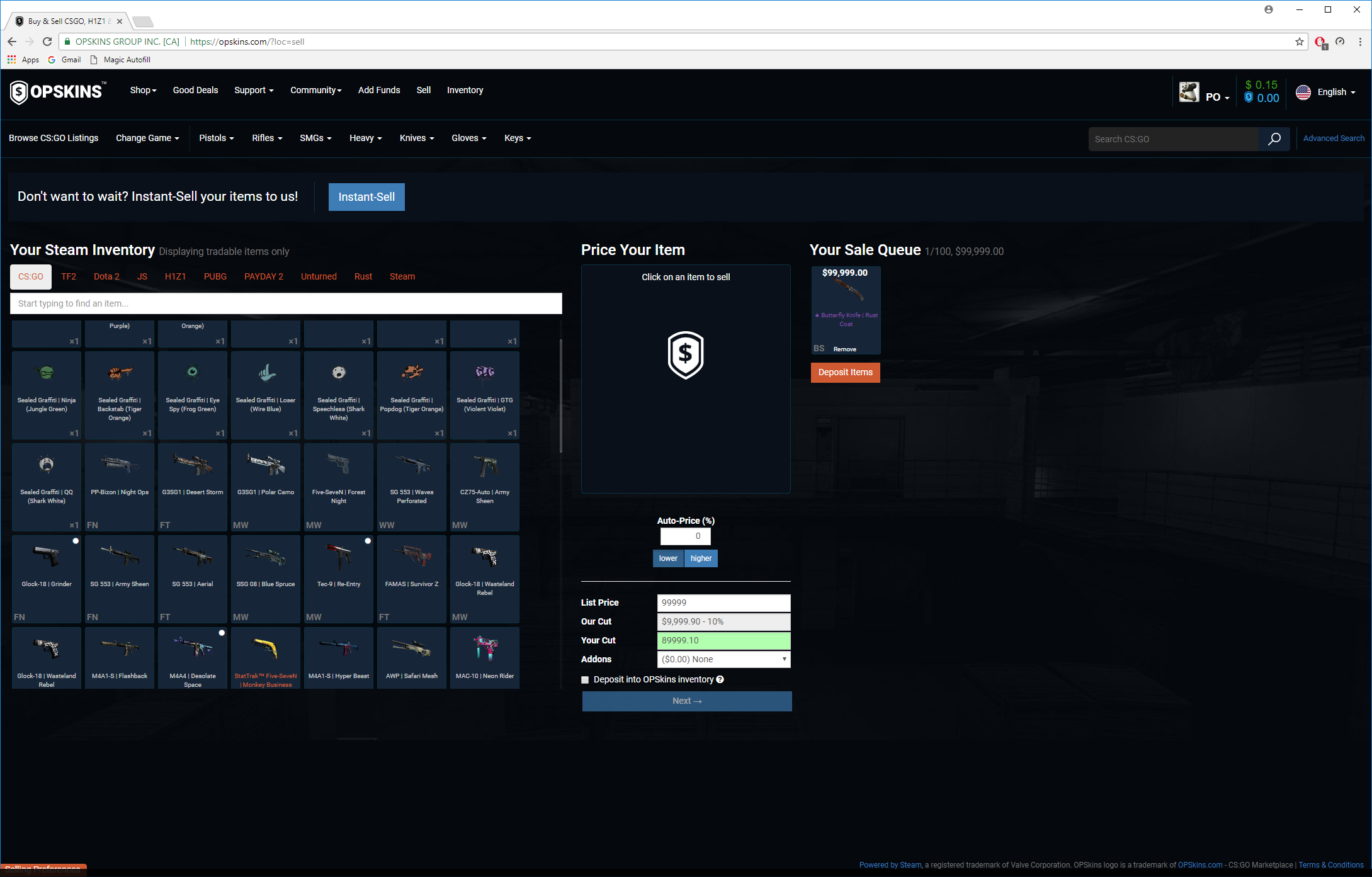Switch to Steam inventory tab
Viewport: 1372px width, 877px height.
402,276
